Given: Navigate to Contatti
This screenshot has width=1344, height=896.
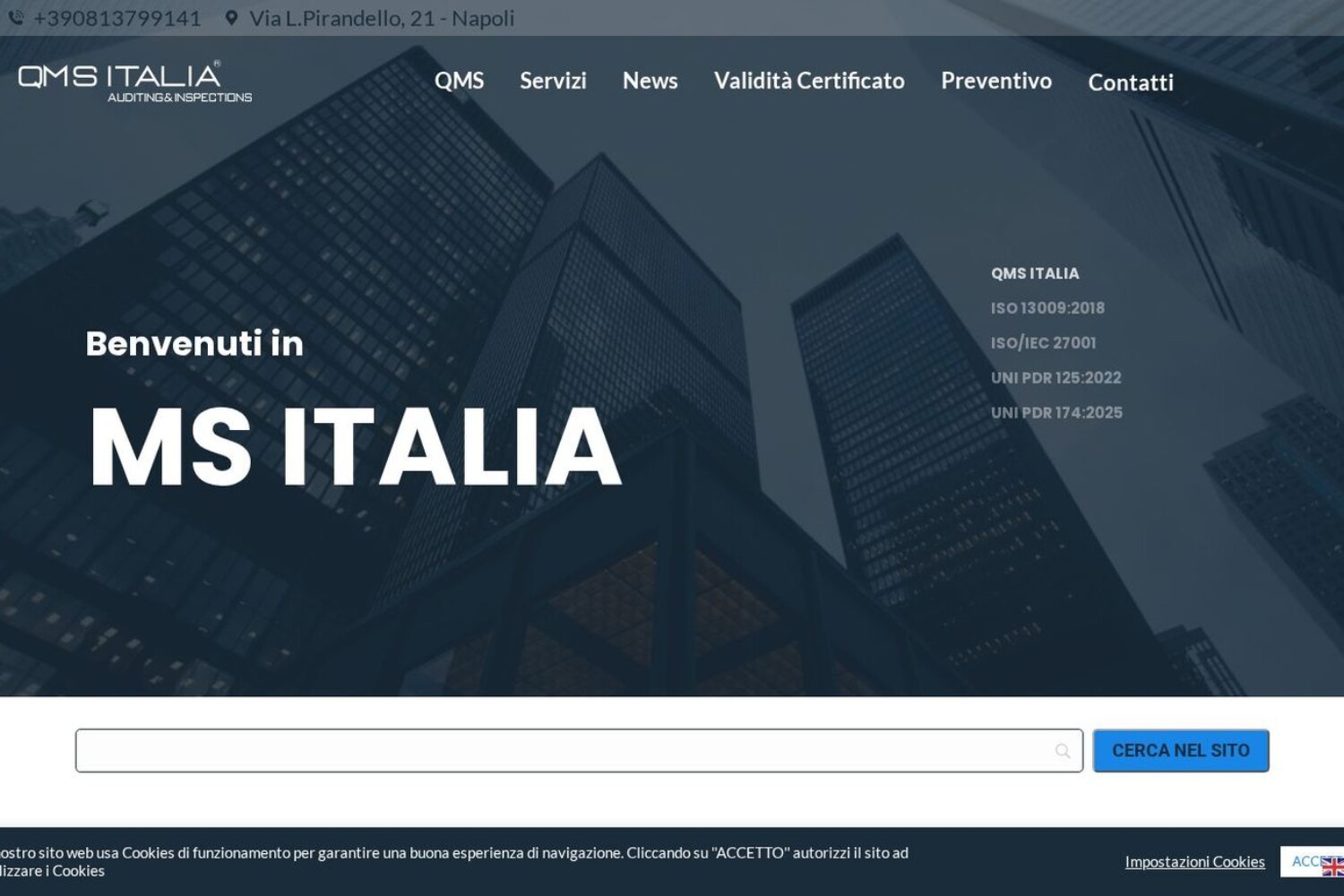Looking at the screenshot, I should (1131, 82).
